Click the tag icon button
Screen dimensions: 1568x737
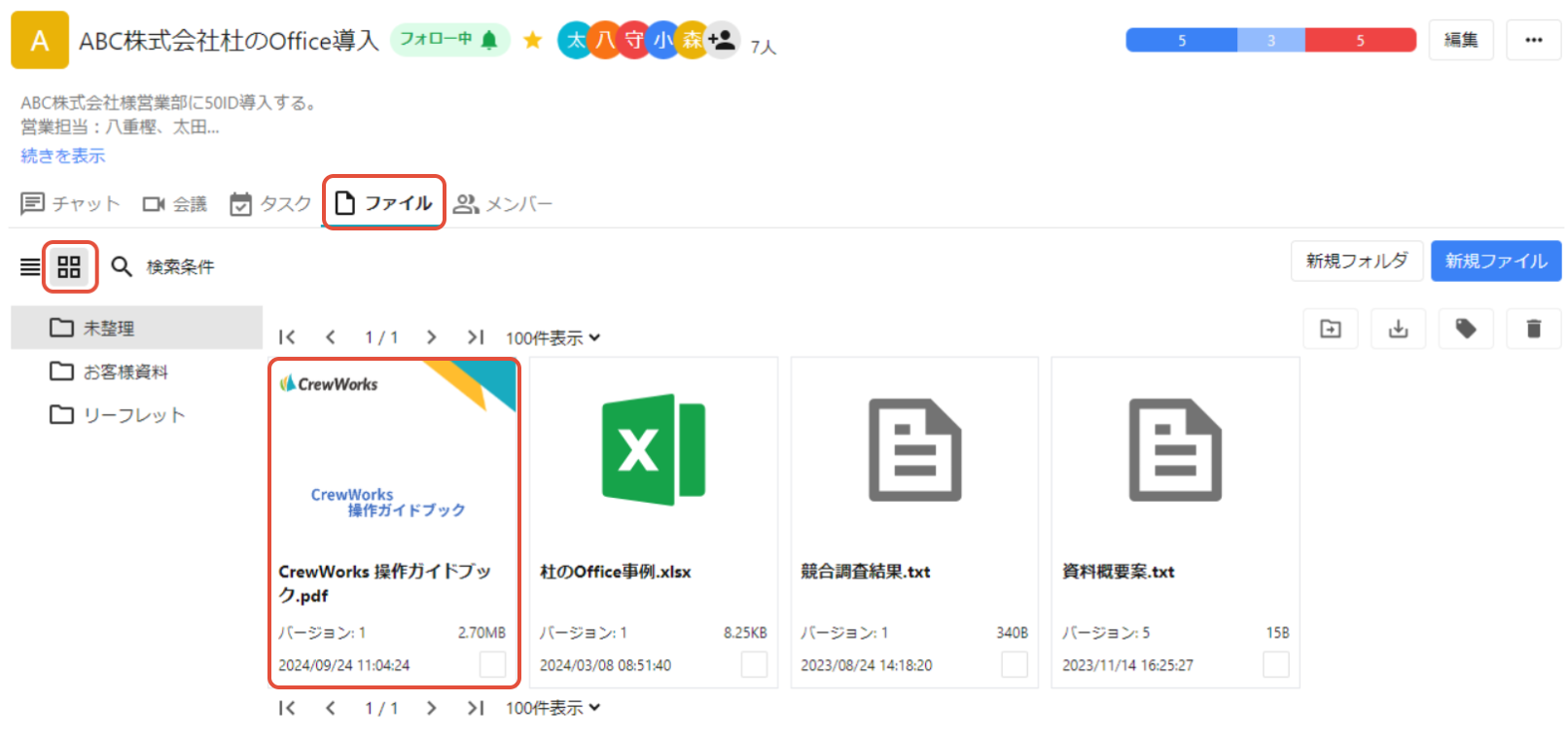coord(1466,329)
